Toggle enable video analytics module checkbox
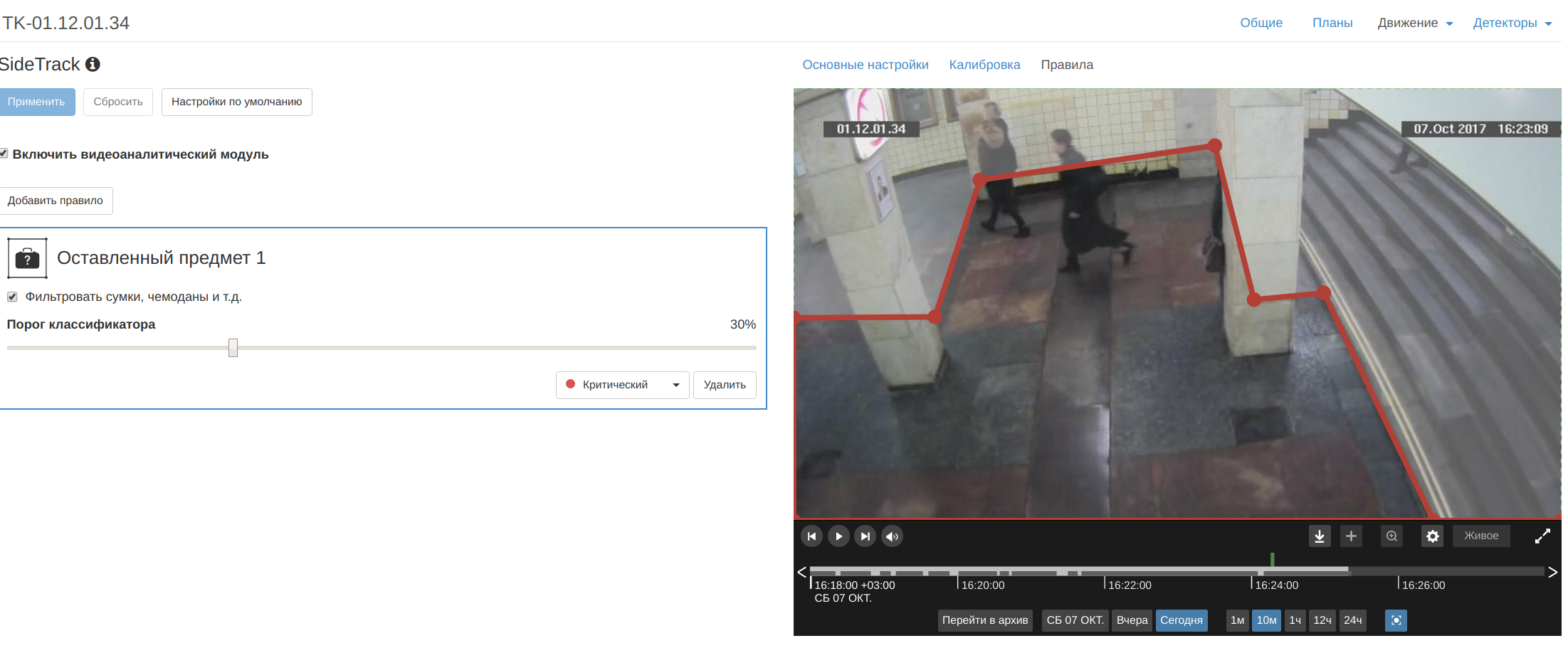 [x=4, y=154]
